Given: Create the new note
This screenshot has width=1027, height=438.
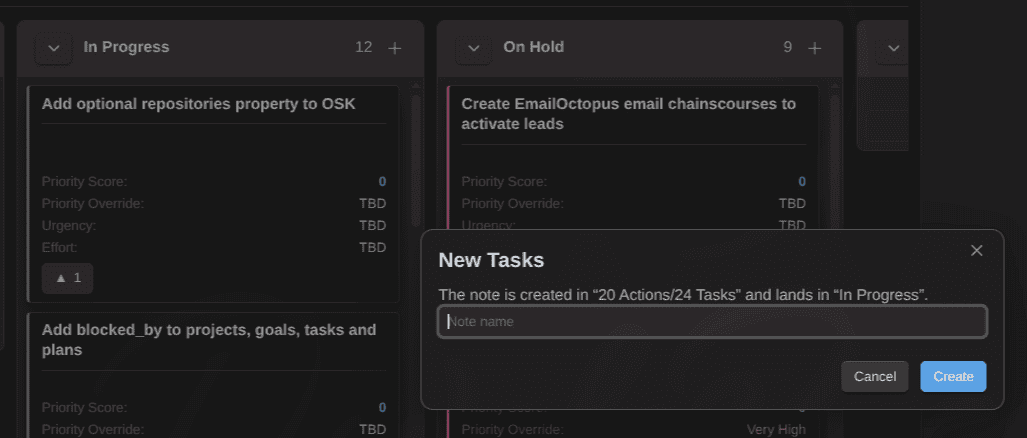Looking at the screenshot, I should point(953,376).
